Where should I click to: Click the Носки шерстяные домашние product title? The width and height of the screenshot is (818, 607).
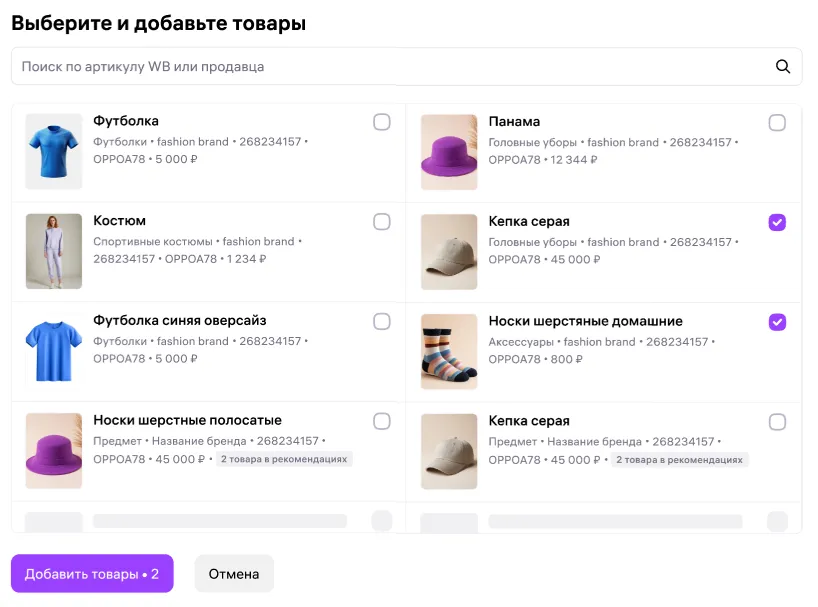585,321
